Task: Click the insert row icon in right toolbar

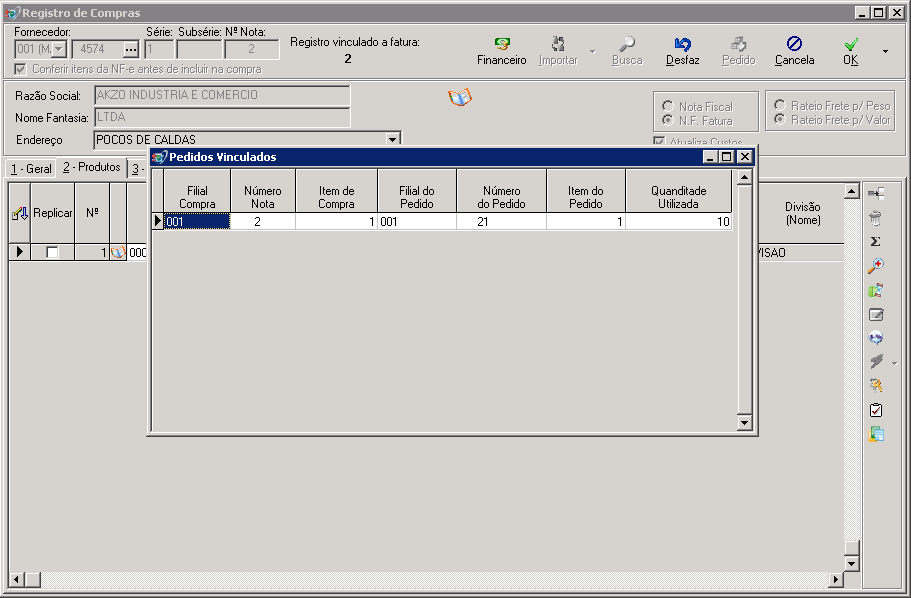Action: [876, 194]
